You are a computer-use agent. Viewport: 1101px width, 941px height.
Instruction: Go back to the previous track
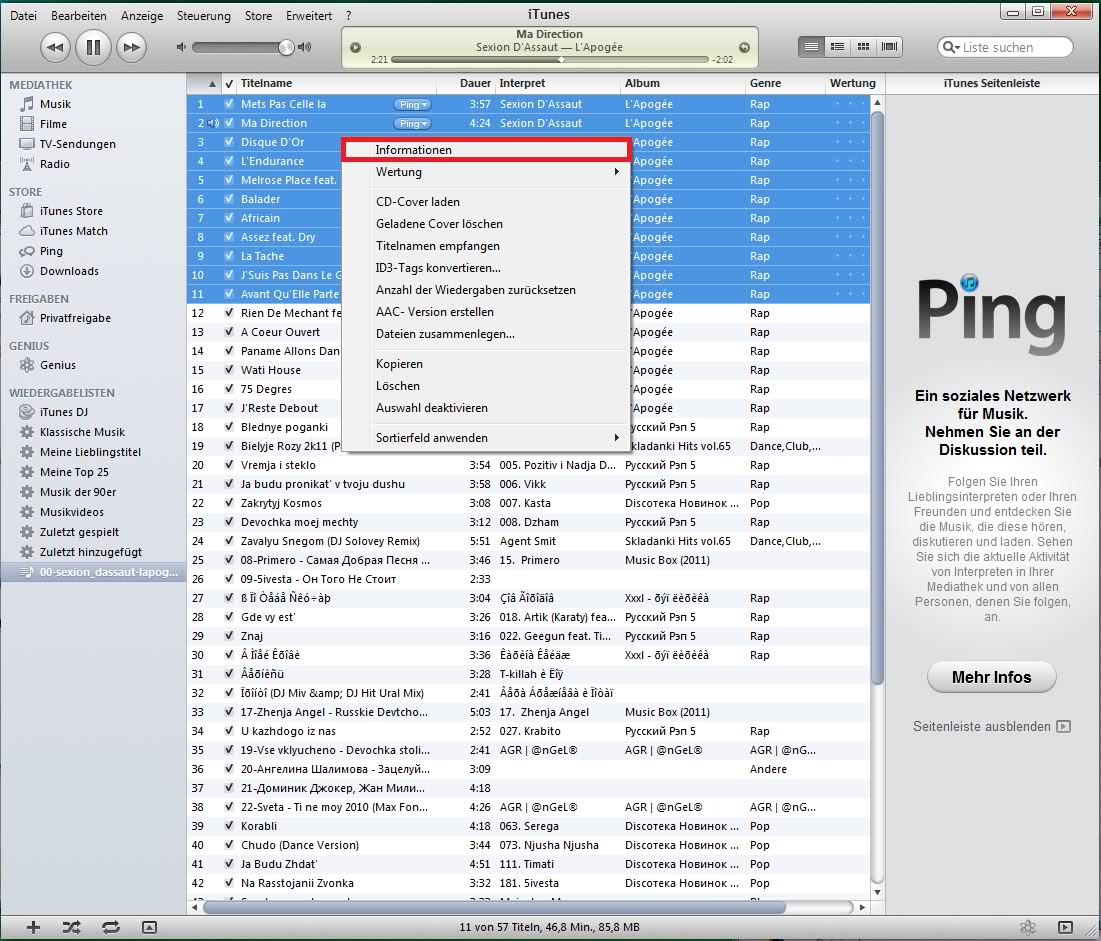(56, 46)
